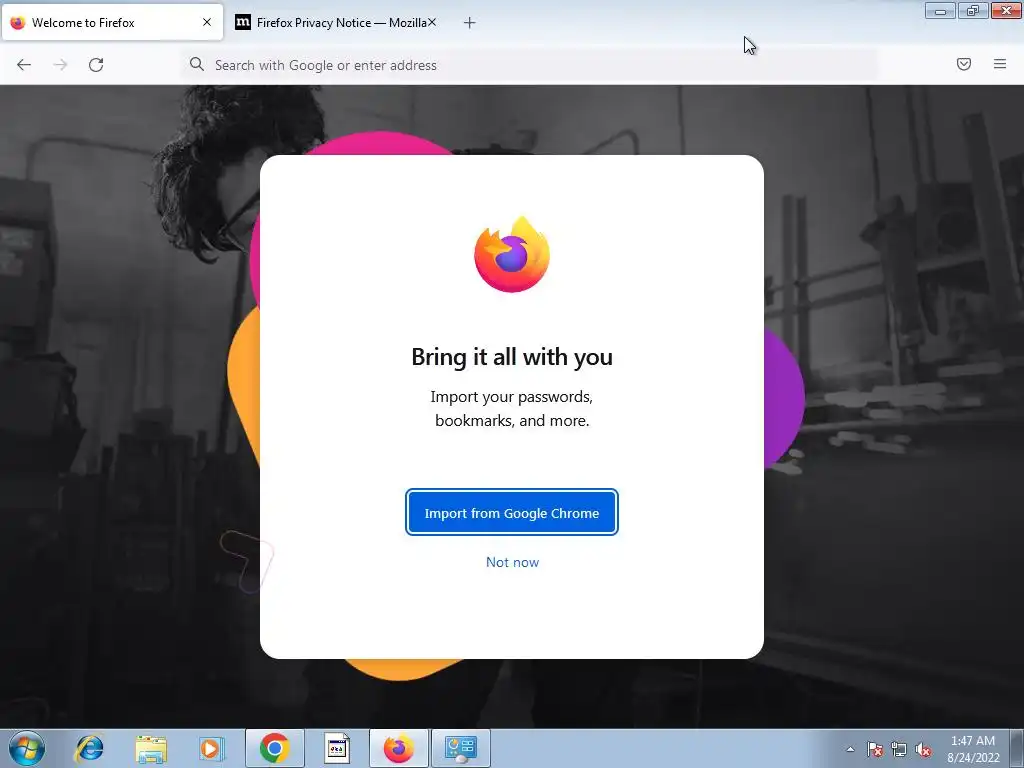The image size is (1024, 768).
Task: Open the Action Center flag icon
Action: [x=874, y=749]
